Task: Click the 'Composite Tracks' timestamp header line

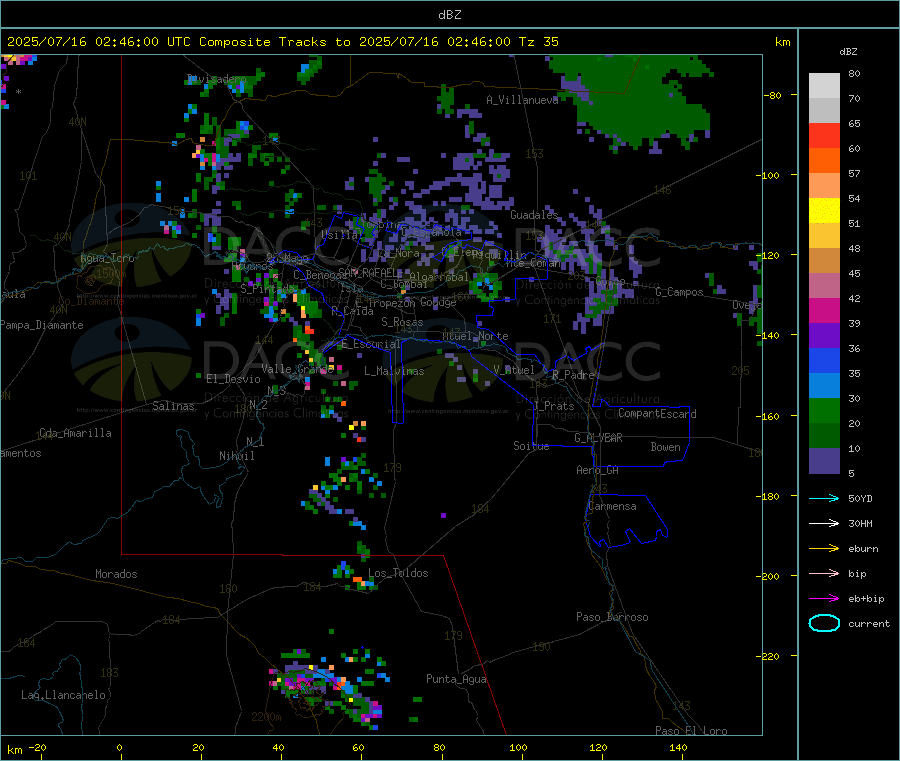Action: [x=283, y=42]
